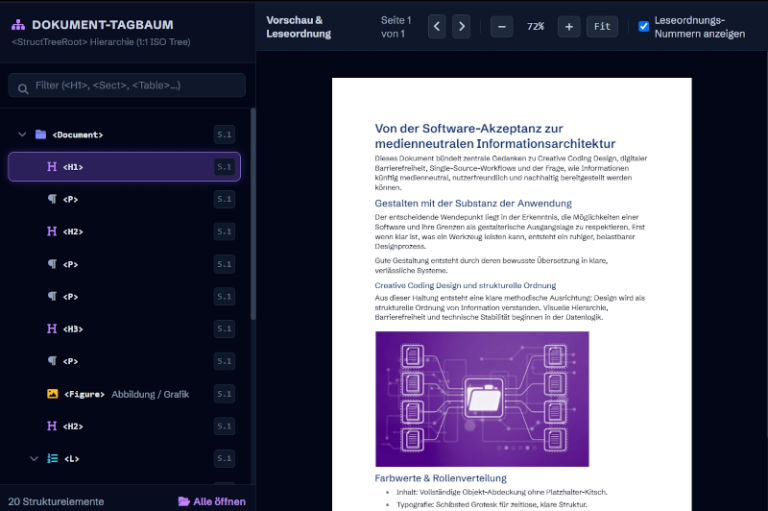Viewport: 768px width, 511px height.
Task: Click the bullet Typografie: Schibsted Grotesk
Action: click(492, 504)
